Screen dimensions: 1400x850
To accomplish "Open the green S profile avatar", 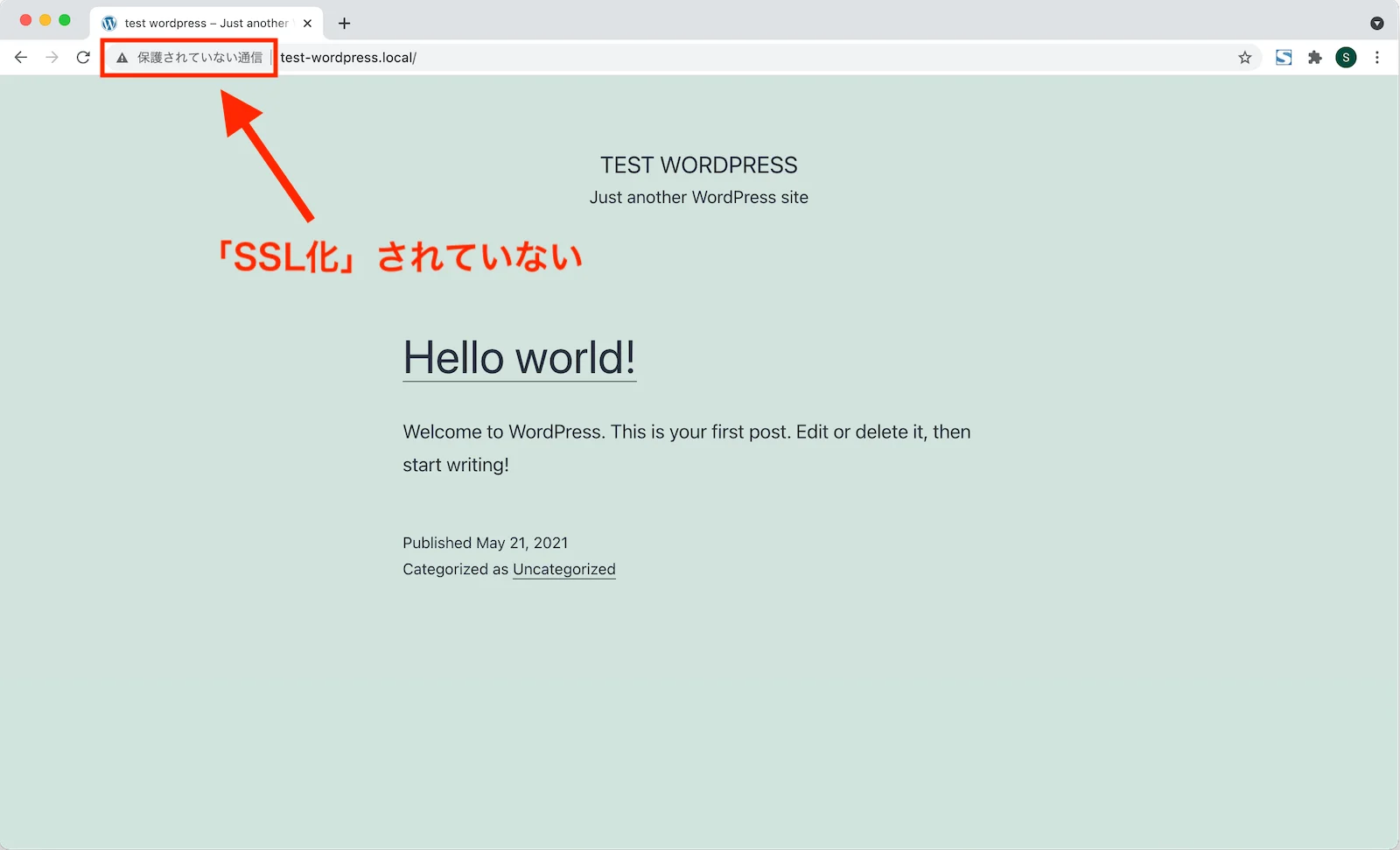I will pyautogui.click(x=1345, y=57).
